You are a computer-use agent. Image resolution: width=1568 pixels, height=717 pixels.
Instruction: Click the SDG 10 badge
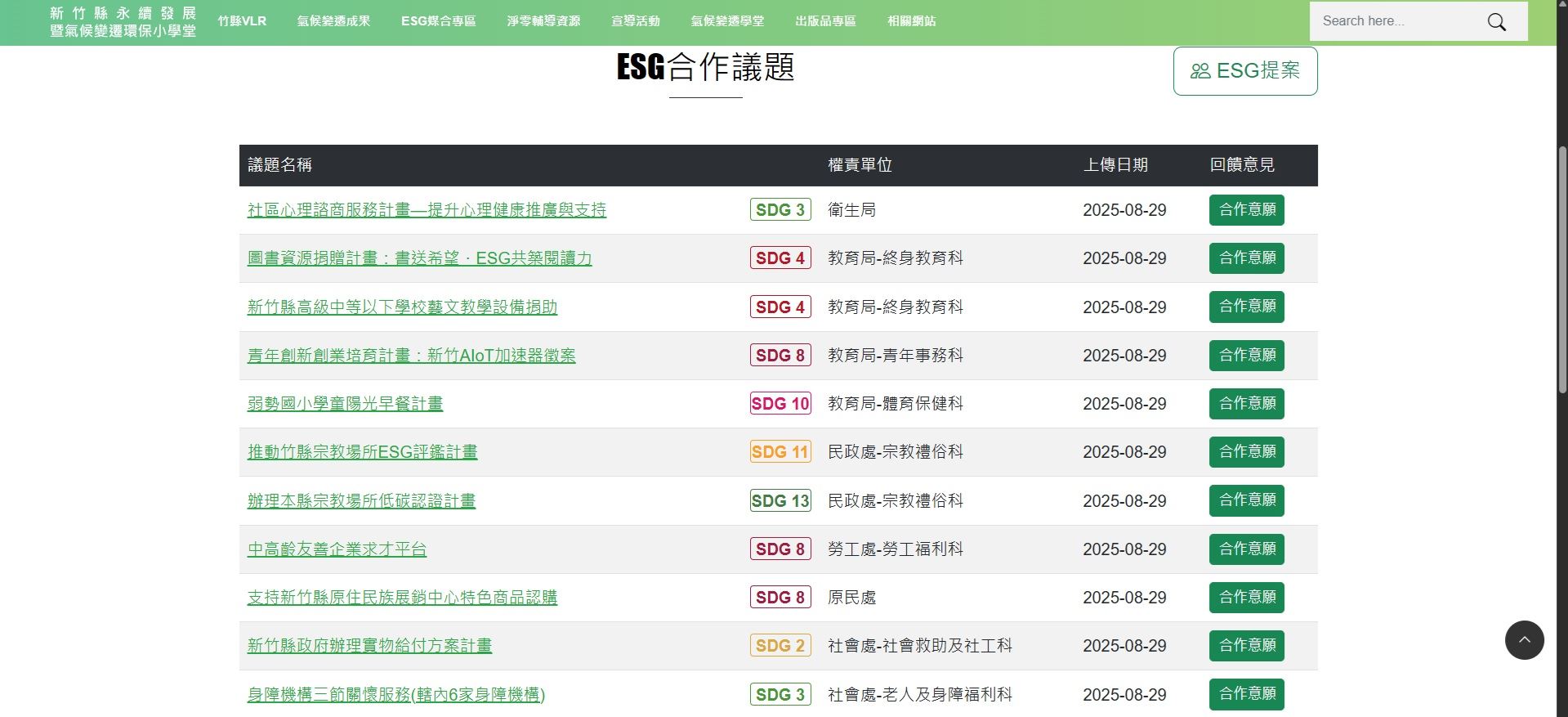click(780, 404)
